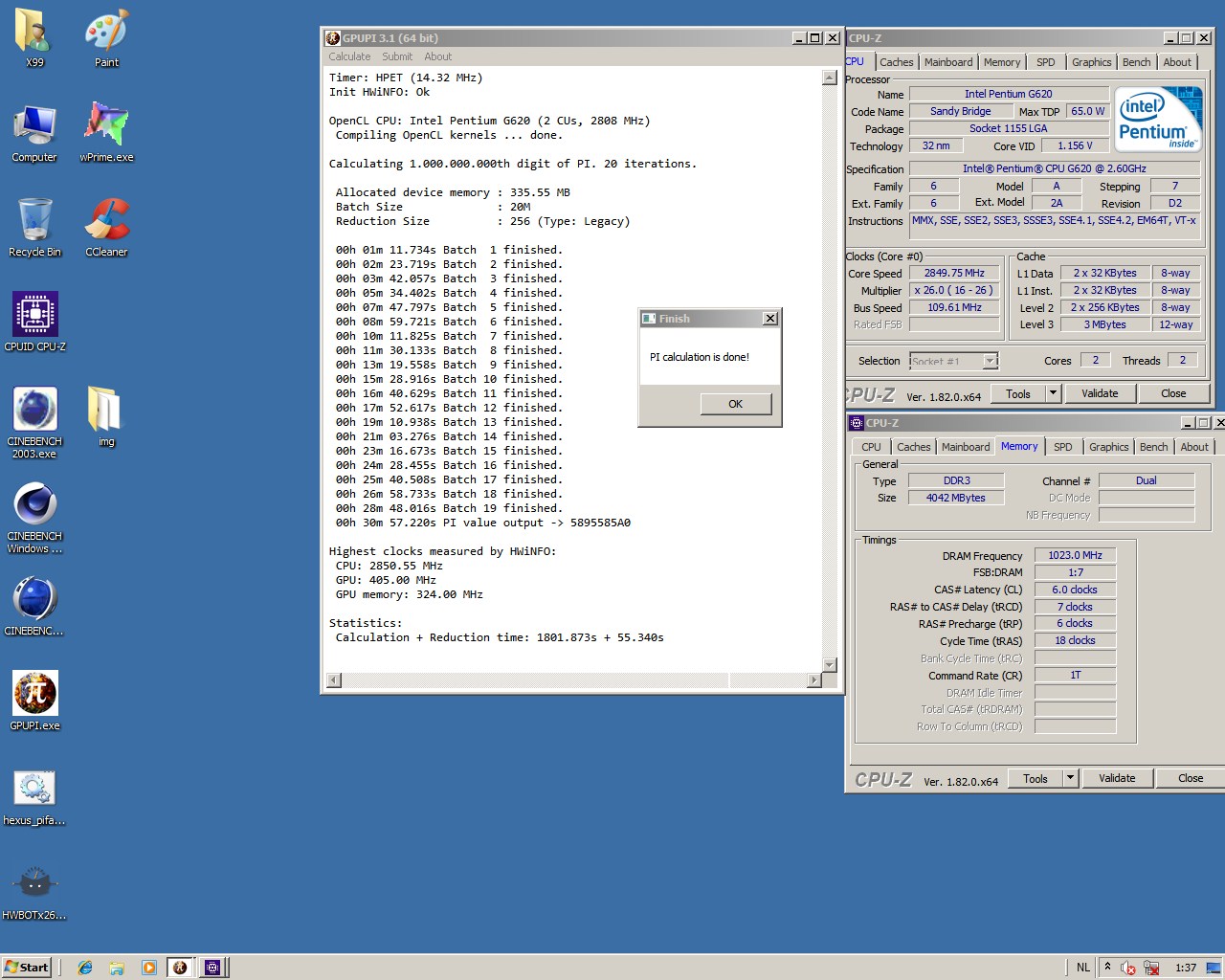Click Tools button in the lower CPU-Z window
The width and height of the screenshot is (1225, 980).
(x=1036, y=778)
